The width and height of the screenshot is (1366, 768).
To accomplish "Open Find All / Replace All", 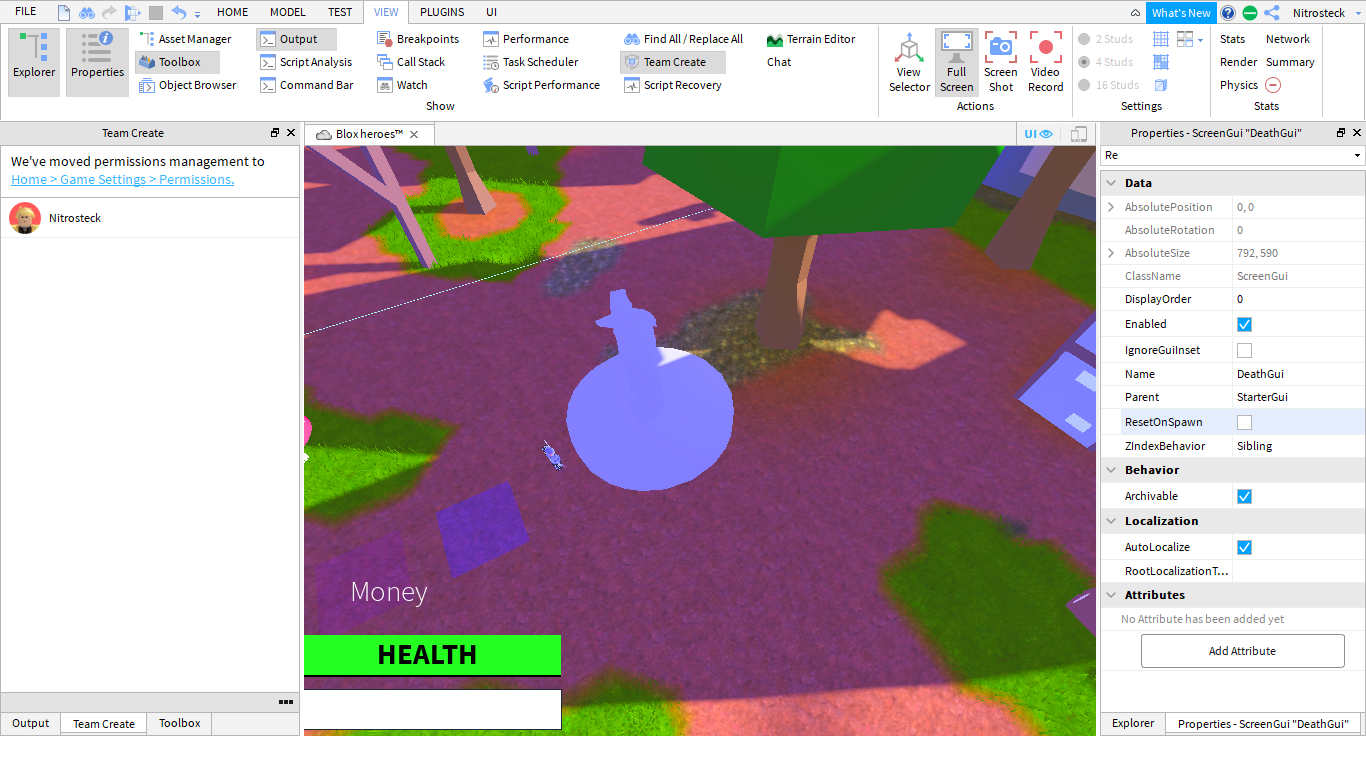I will pos(684,39).
